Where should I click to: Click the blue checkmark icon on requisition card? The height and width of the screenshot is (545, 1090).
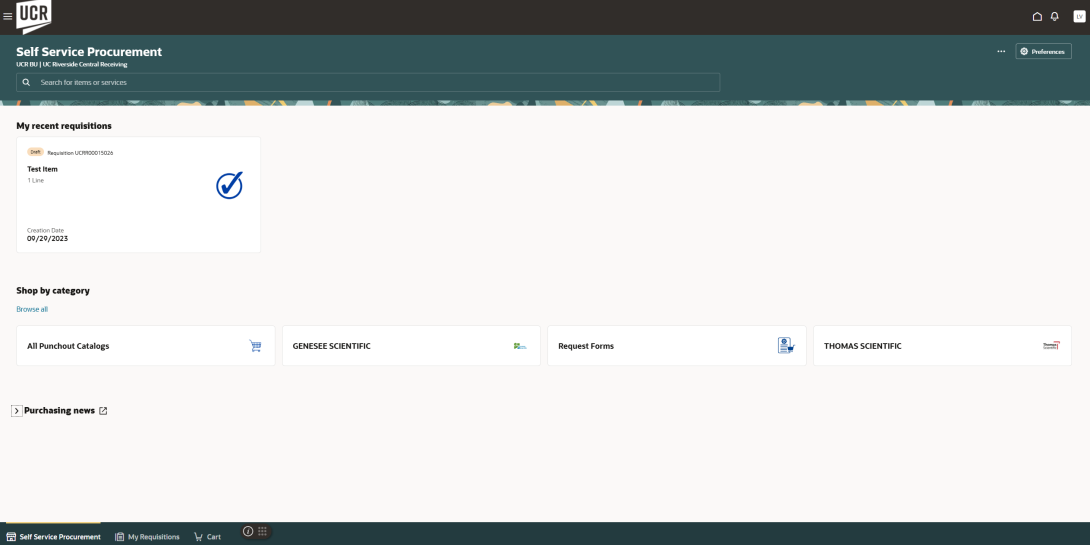[x=229, y=186]
